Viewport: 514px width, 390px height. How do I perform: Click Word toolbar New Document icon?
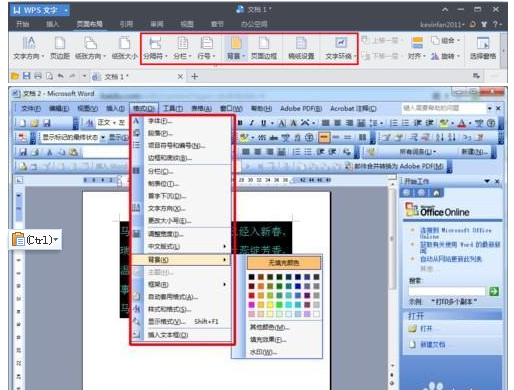click(x=22, y=123)
